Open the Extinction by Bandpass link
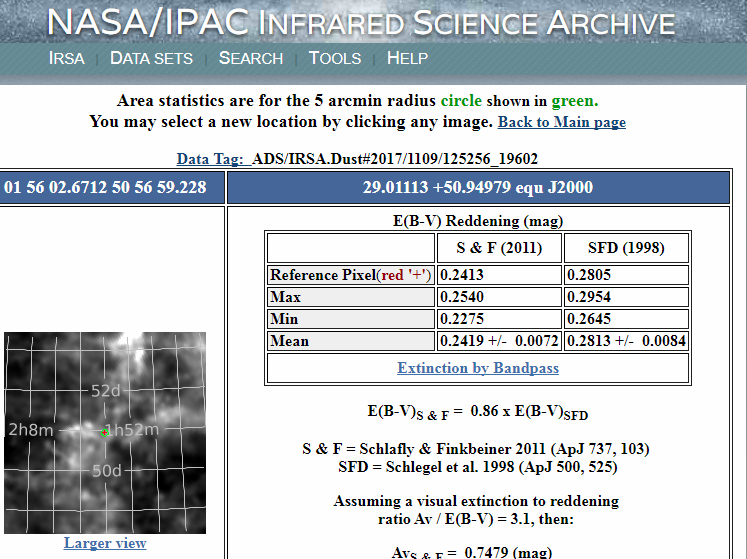 (478, 368)
